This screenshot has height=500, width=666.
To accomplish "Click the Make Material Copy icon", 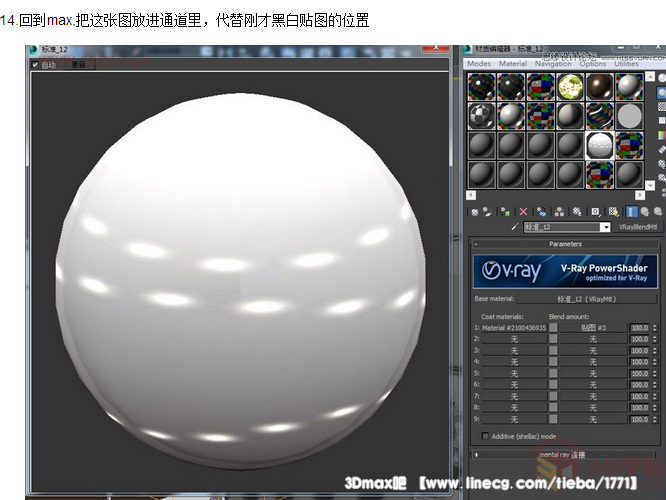I will 541,212.
